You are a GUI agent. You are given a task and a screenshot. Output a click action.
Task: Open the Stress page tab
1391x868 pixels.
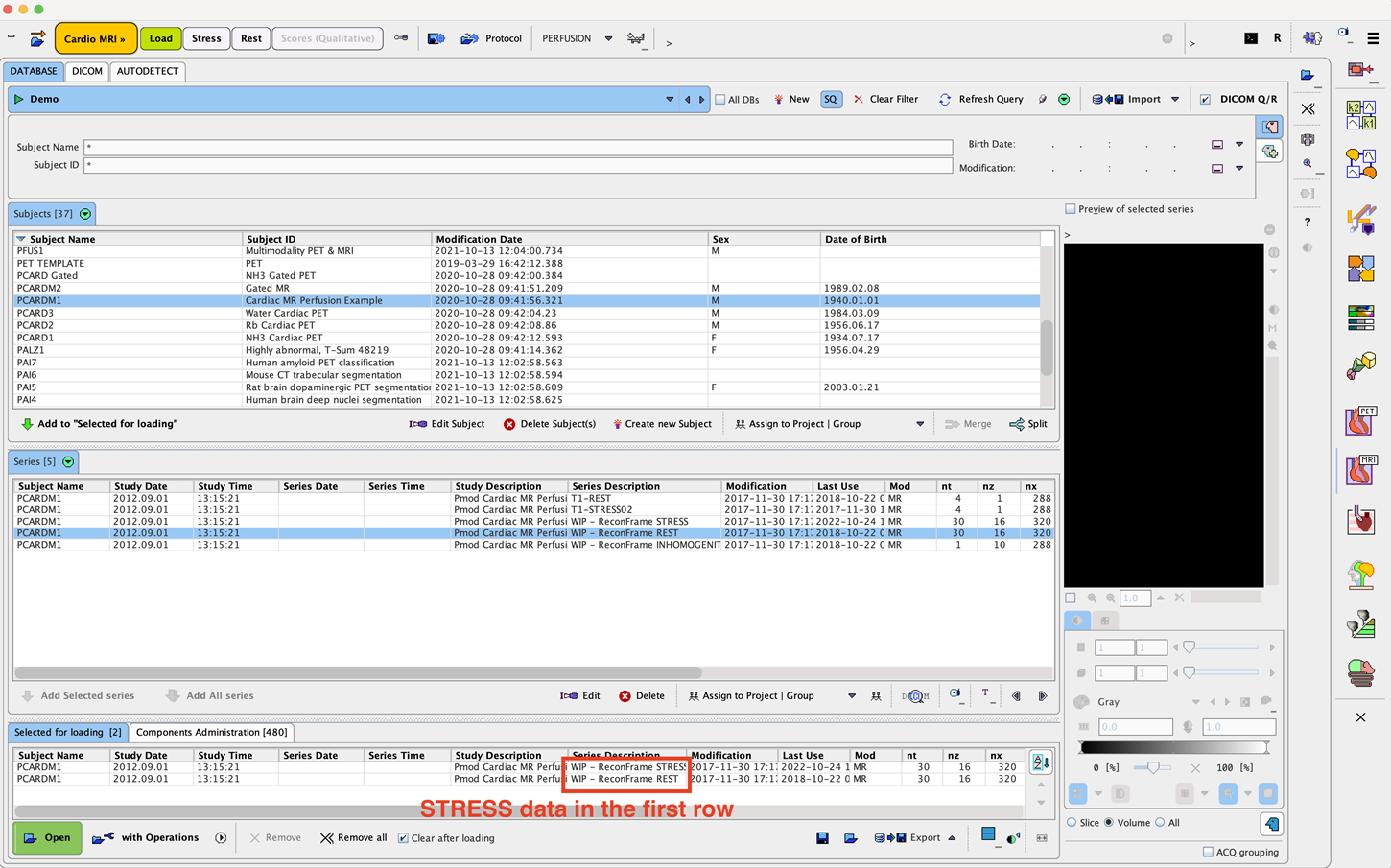pos(206,38)
